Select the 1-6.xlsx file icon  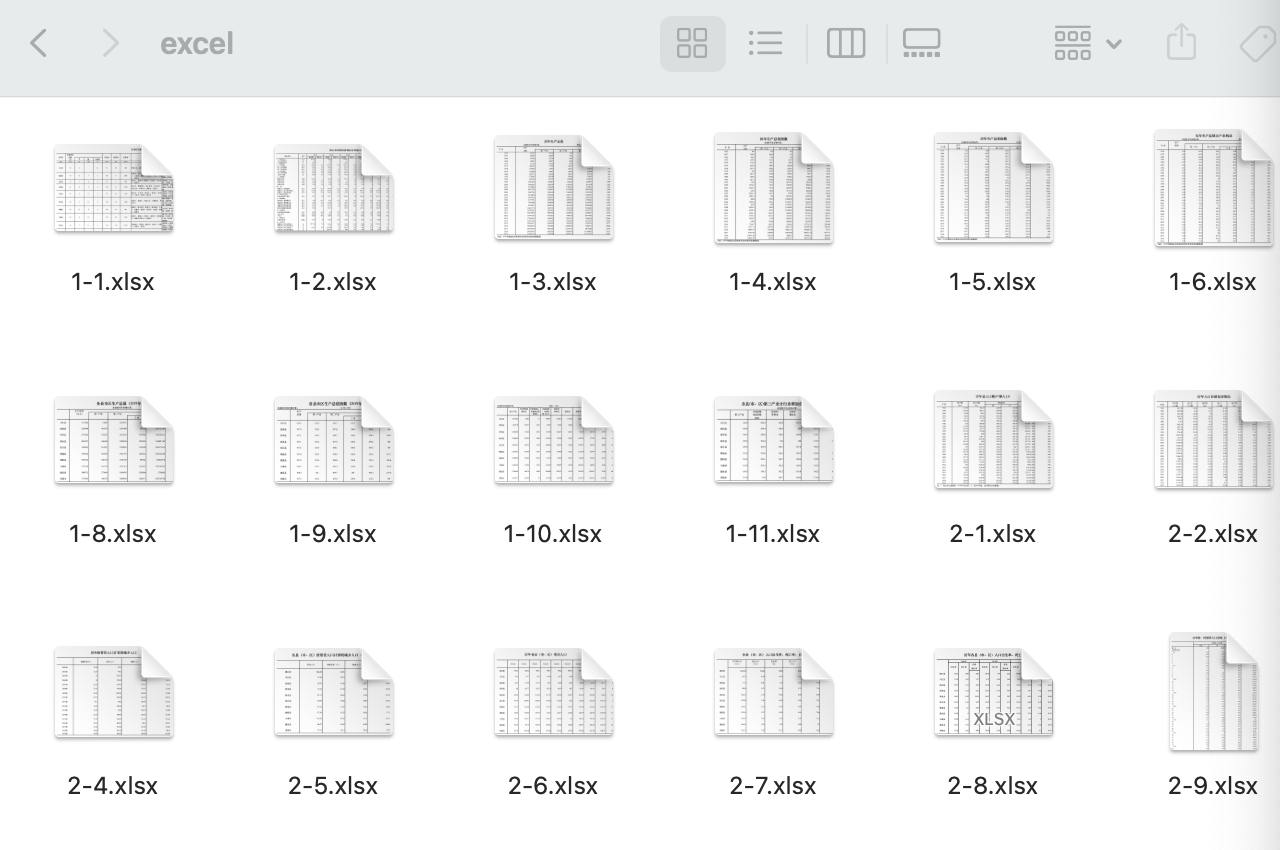tap(1213, 188)
